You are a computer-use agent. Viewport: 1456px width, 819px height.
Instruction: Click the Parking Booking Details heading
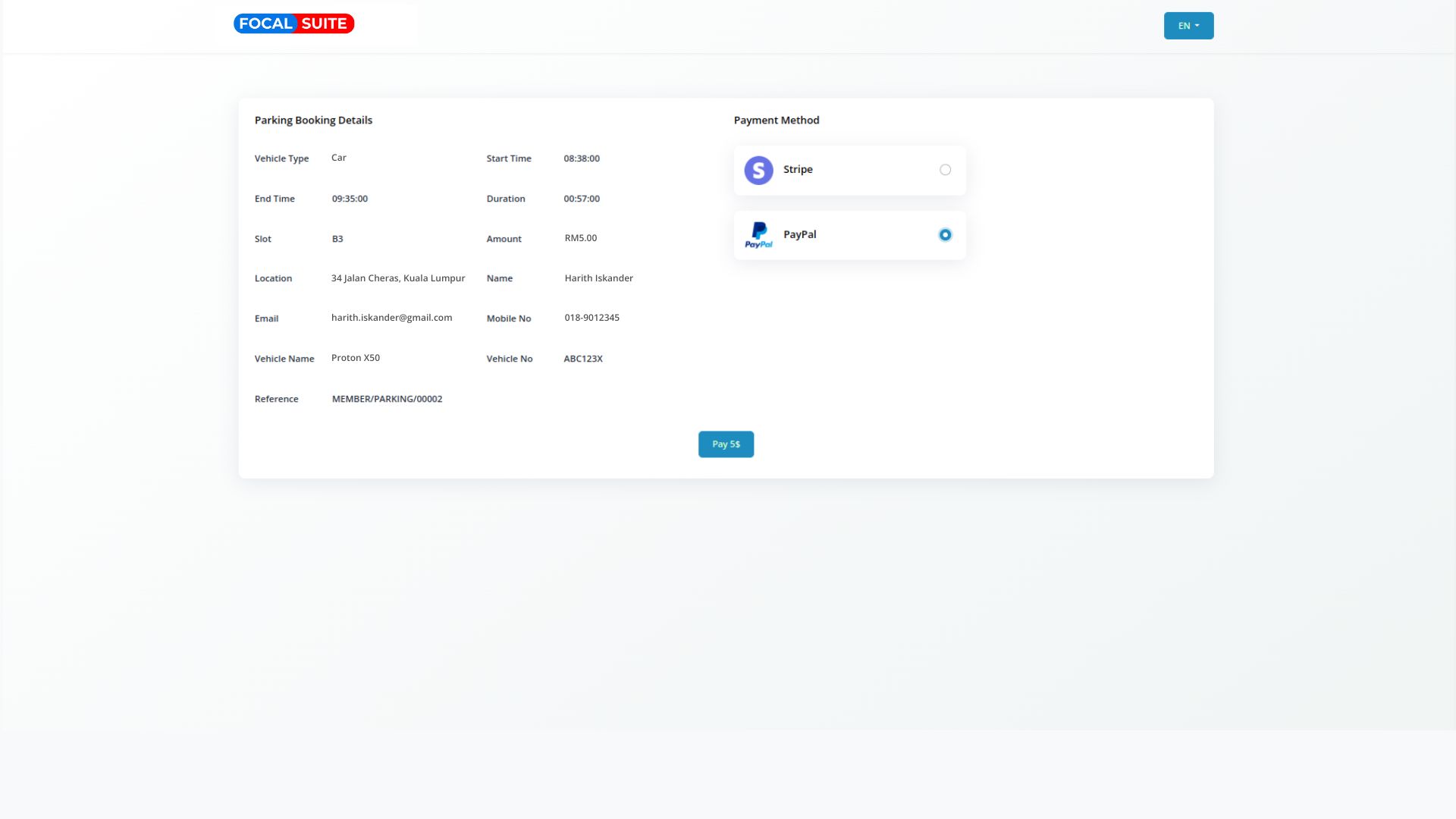[313, 120]
